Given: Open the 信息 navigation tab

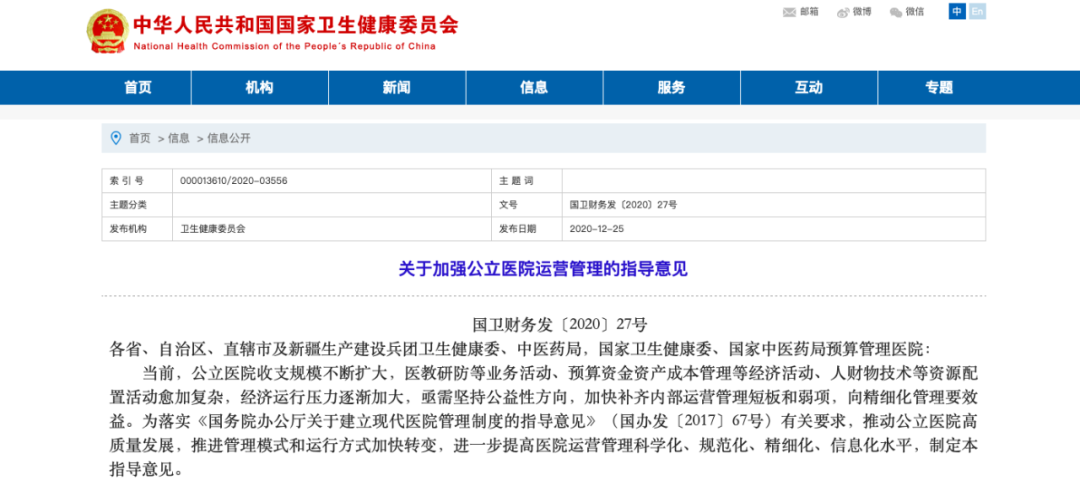Looking at the screenshot, I should click(x=534, y=88).
